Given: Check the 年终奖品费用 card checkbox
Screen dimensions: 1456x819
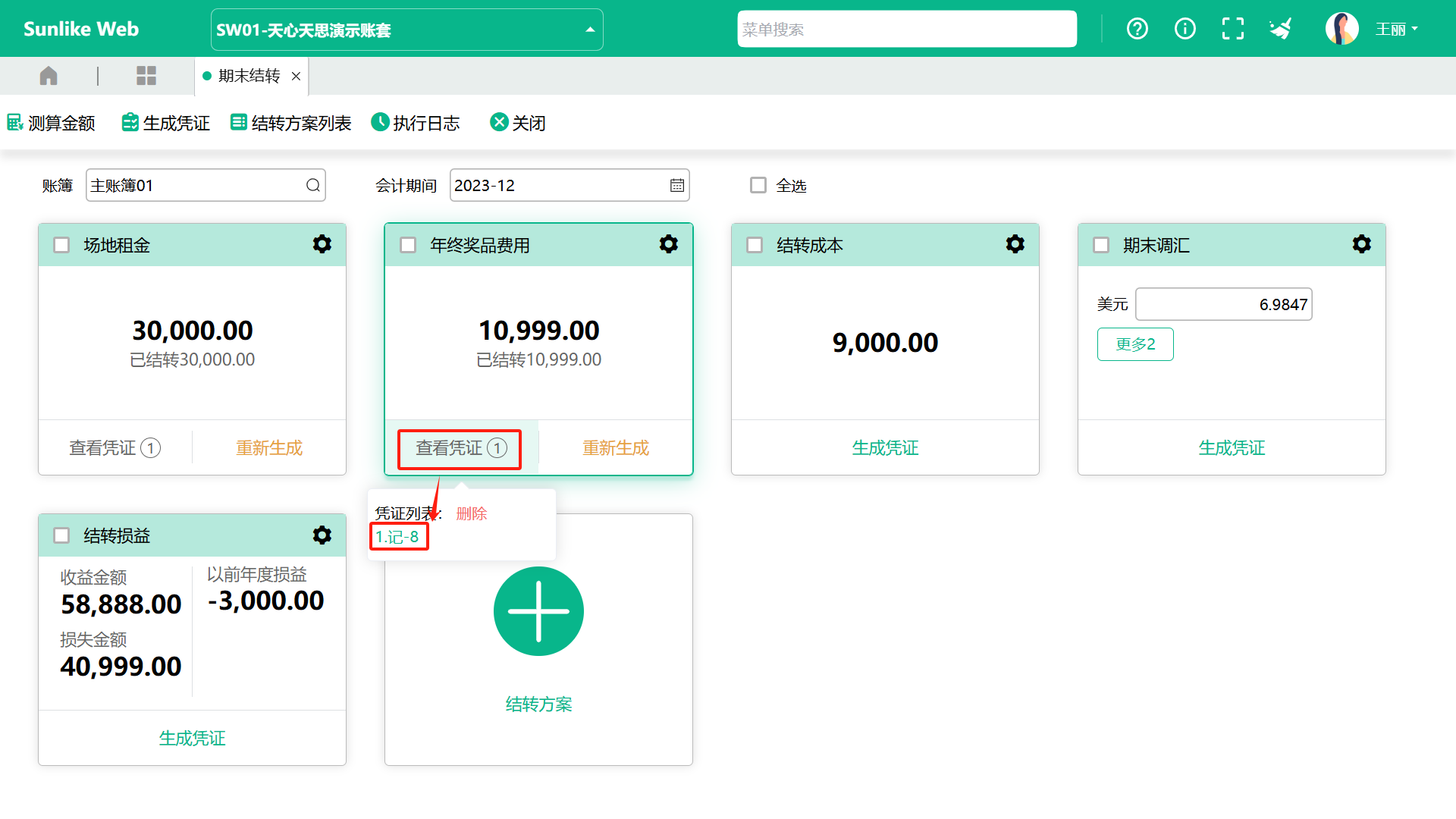Looking at the screenshot, I should click(x=408, y=245).
